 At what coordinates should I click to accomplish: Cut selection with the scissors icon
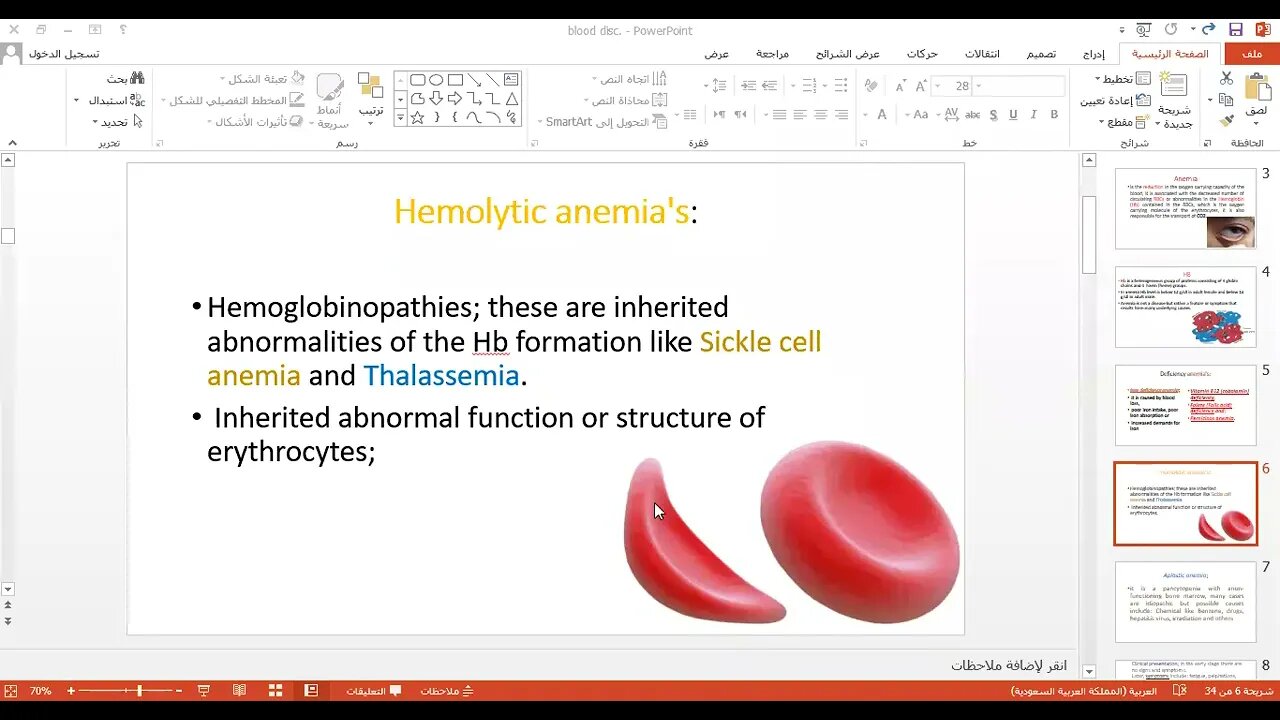point(1226,78)
